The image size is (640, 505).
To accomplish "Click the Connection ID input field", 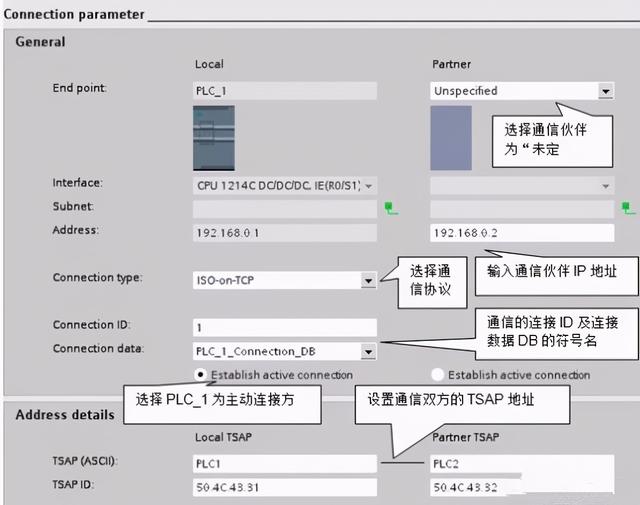I will click(284, 327).
